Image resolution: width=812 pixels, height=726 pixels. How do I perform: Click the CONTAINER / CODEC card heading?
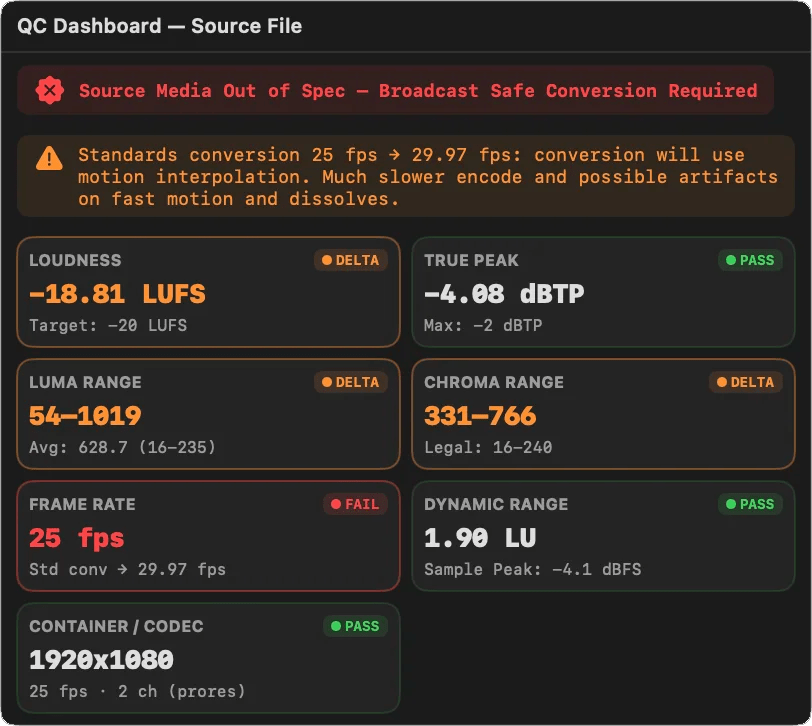[x=117, y=626]
